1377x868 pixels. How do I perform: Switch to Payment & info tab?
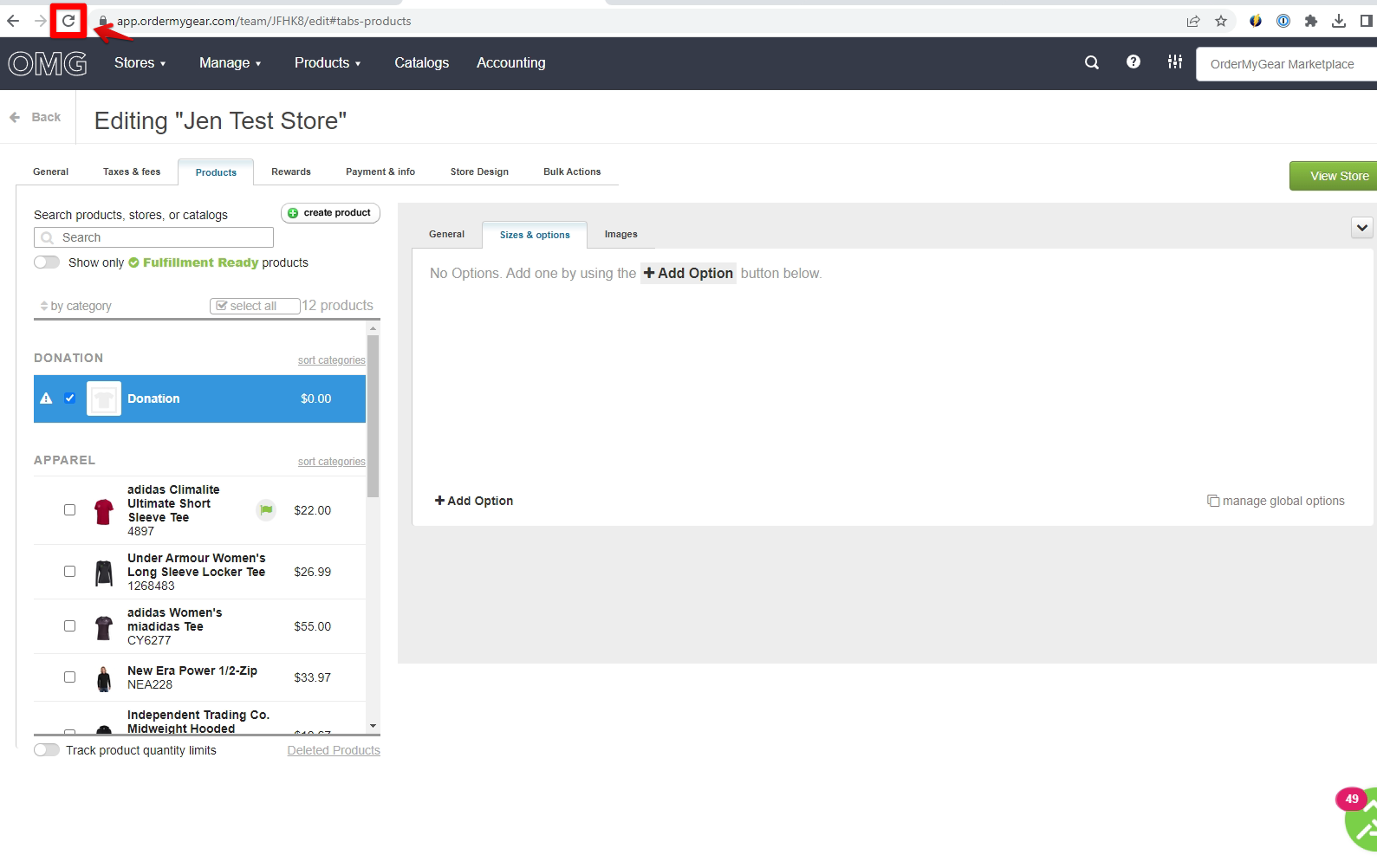point(380,172)
